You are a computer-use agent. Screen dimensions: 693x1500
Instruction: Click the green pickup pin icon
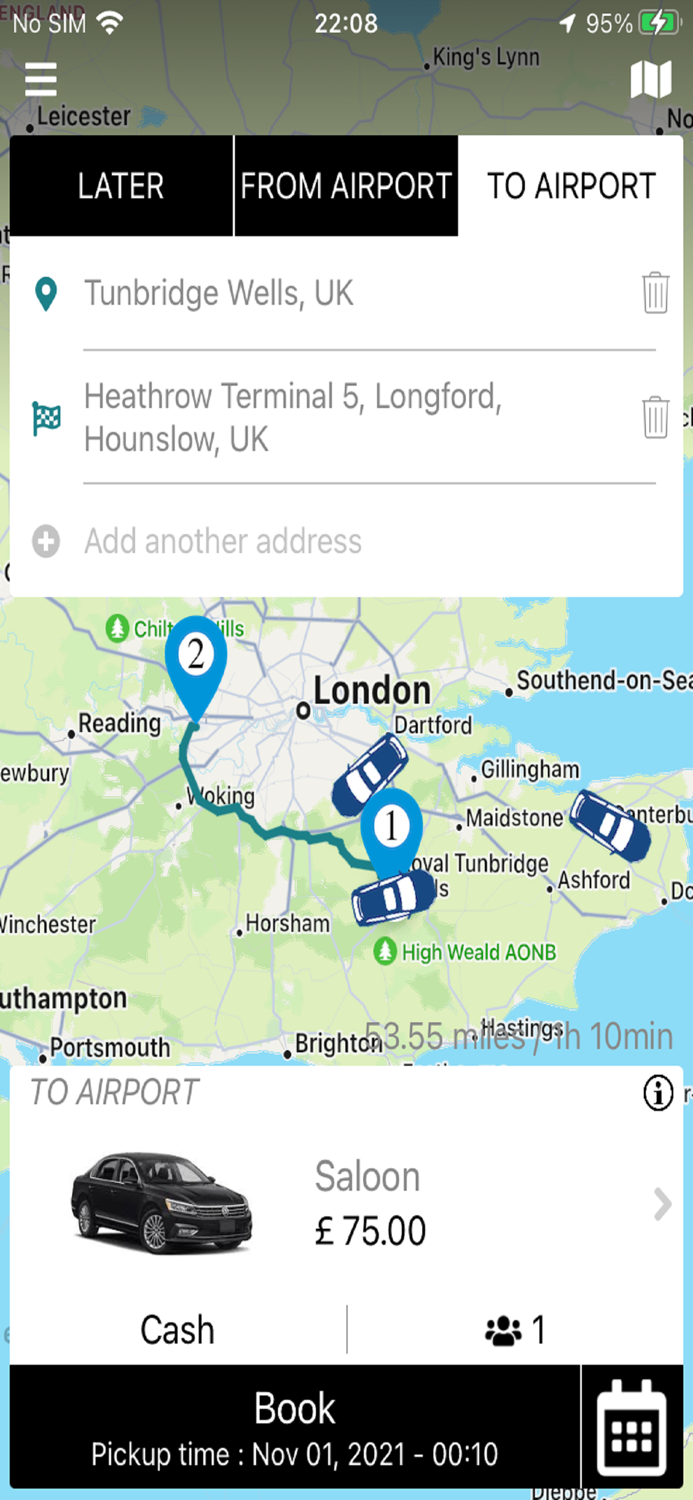[47, 293]
